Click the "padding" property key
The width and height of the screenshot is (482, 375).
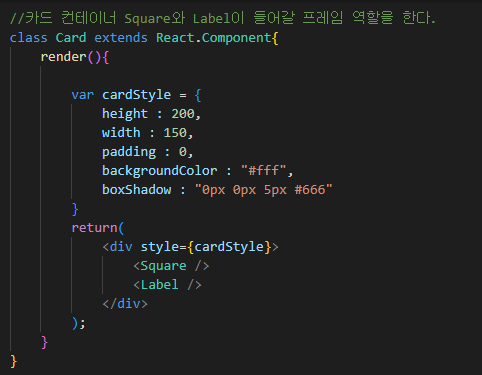[x=129, y=152]
